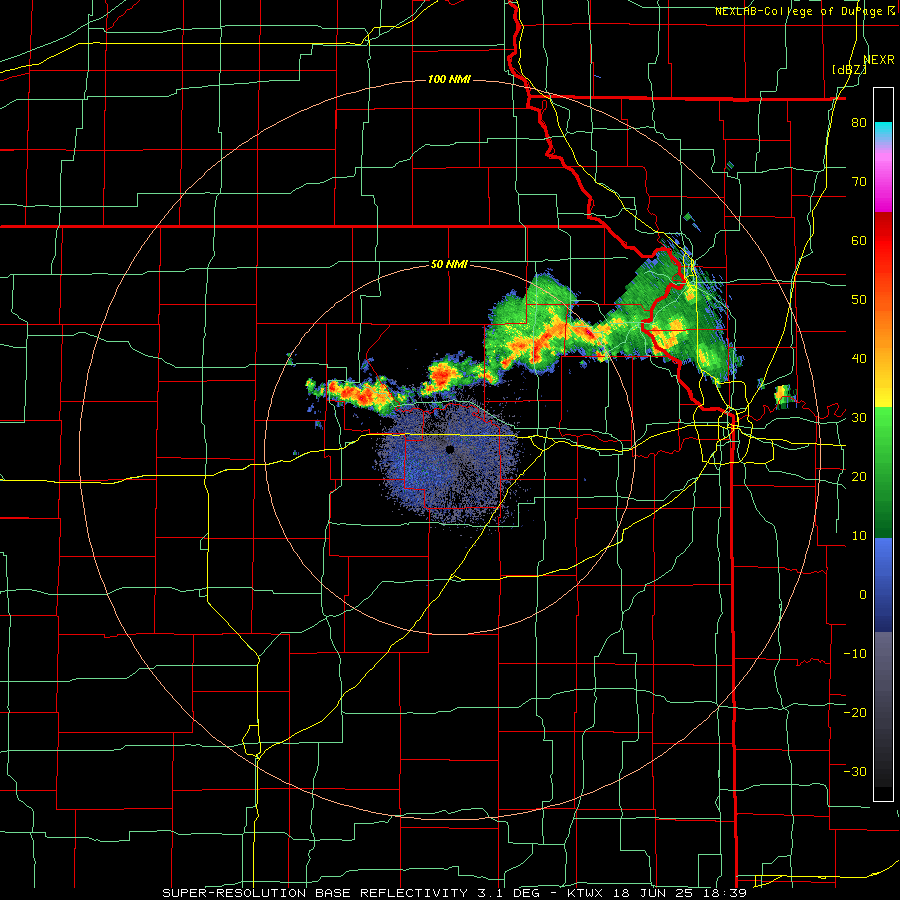Click the "-30" value on the dBZ scale
This screenshot has width=900, height=900.
855,771
